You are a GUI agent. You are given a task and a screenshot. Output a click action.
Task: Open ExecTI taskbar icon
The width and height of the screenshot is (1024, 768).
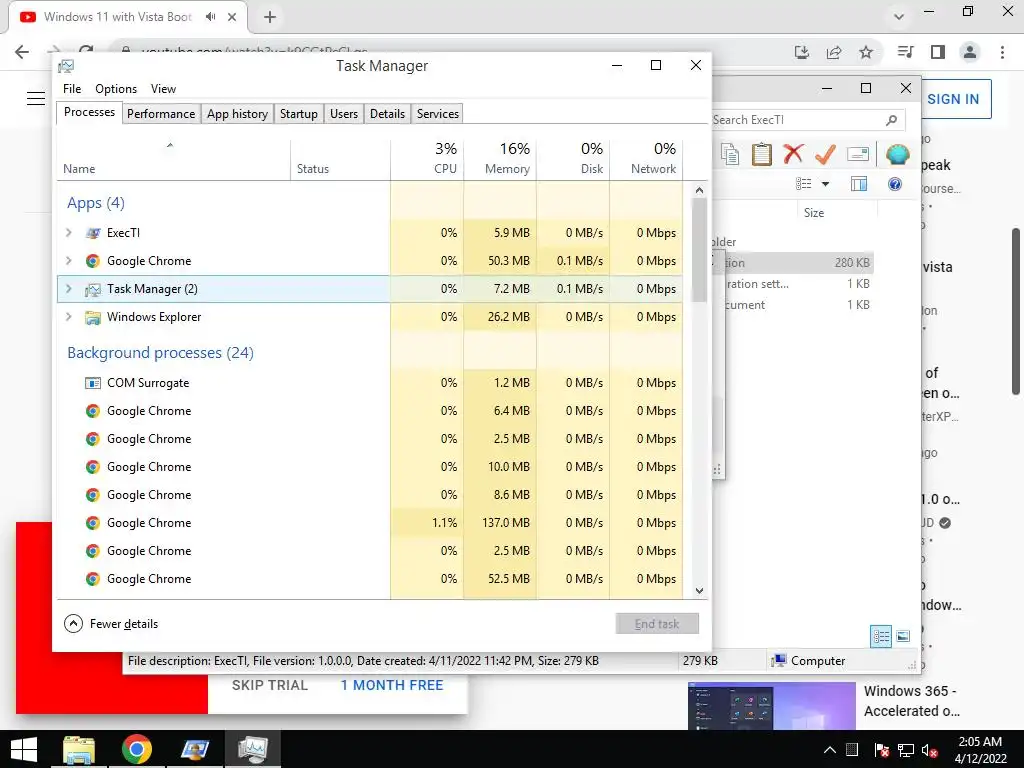pyautogui.click(x=195, y=750)
